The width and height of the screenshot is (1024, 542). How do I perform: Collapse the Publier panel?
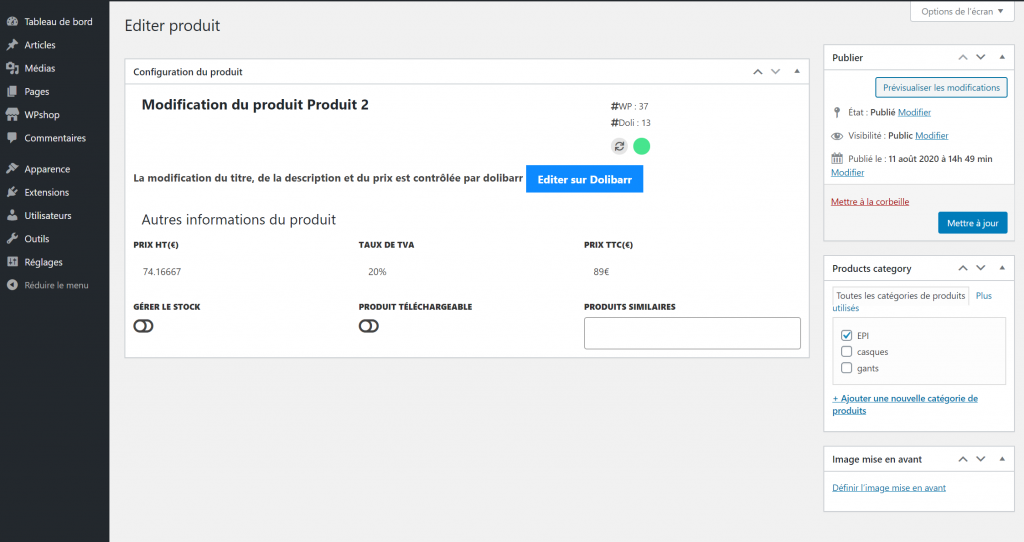click(x=1002, y=57)
